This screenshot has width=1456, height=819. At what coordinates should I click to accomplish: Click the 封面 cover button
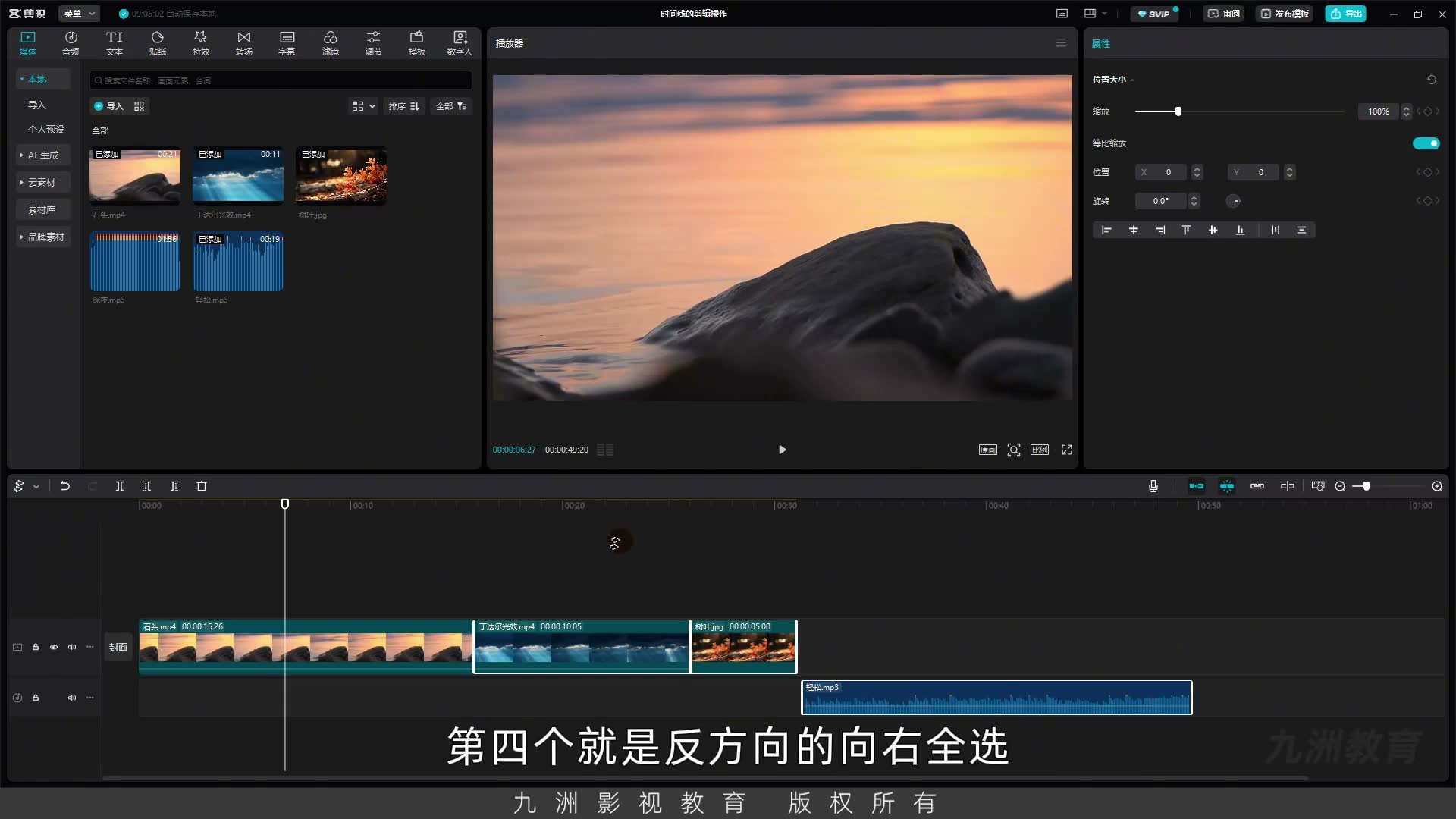pos(118,647)
